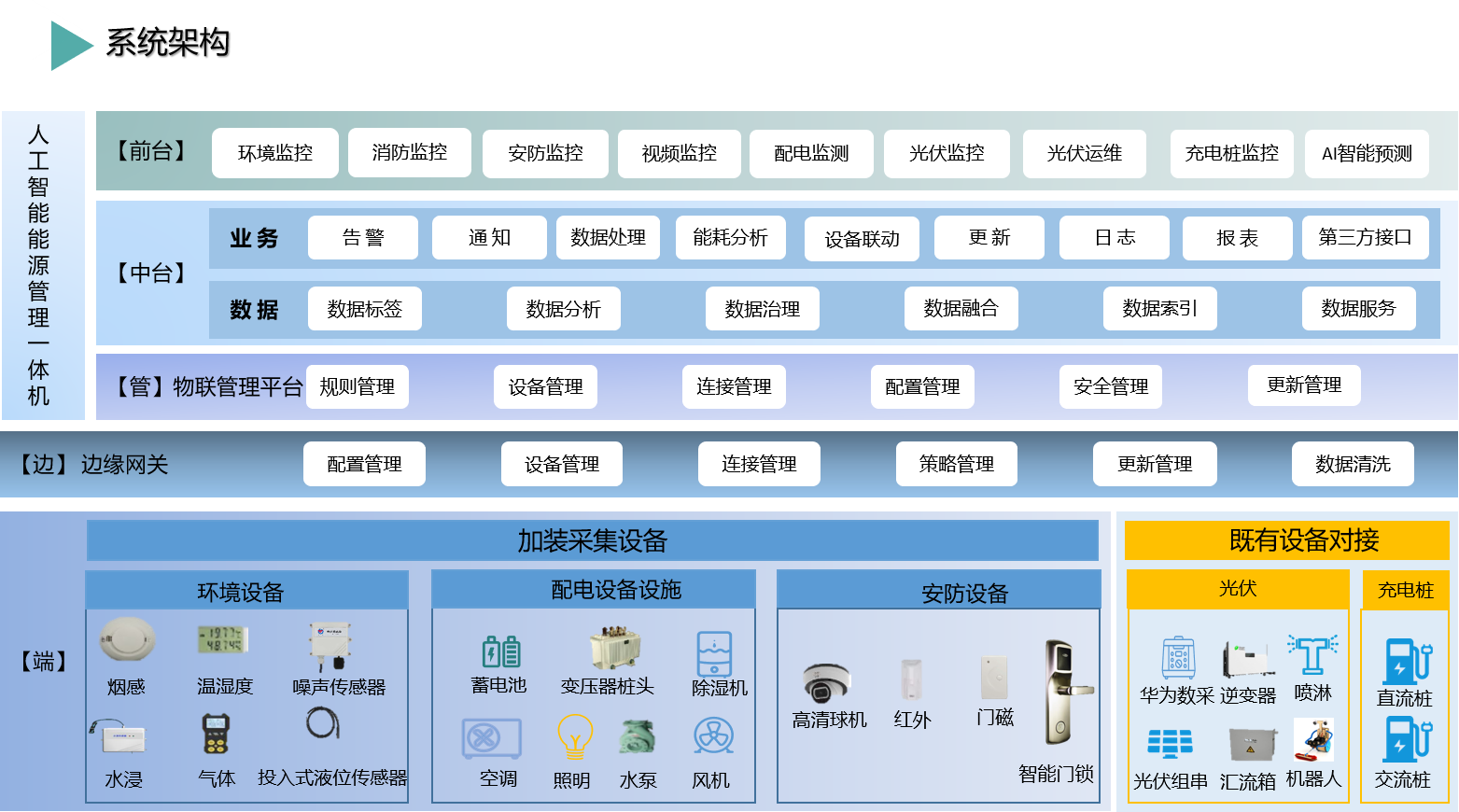Select the HD dome camera (高清球机) icon

tap(826, 683)
